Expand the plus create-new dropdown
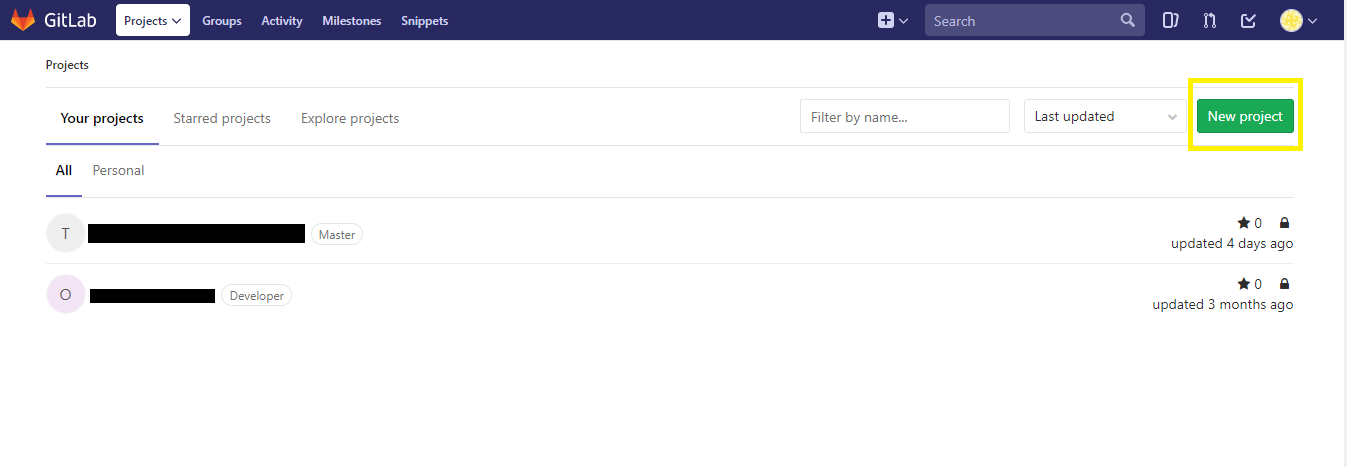The height and width of the screenshot is (467, 1347). tap(892, 20)
